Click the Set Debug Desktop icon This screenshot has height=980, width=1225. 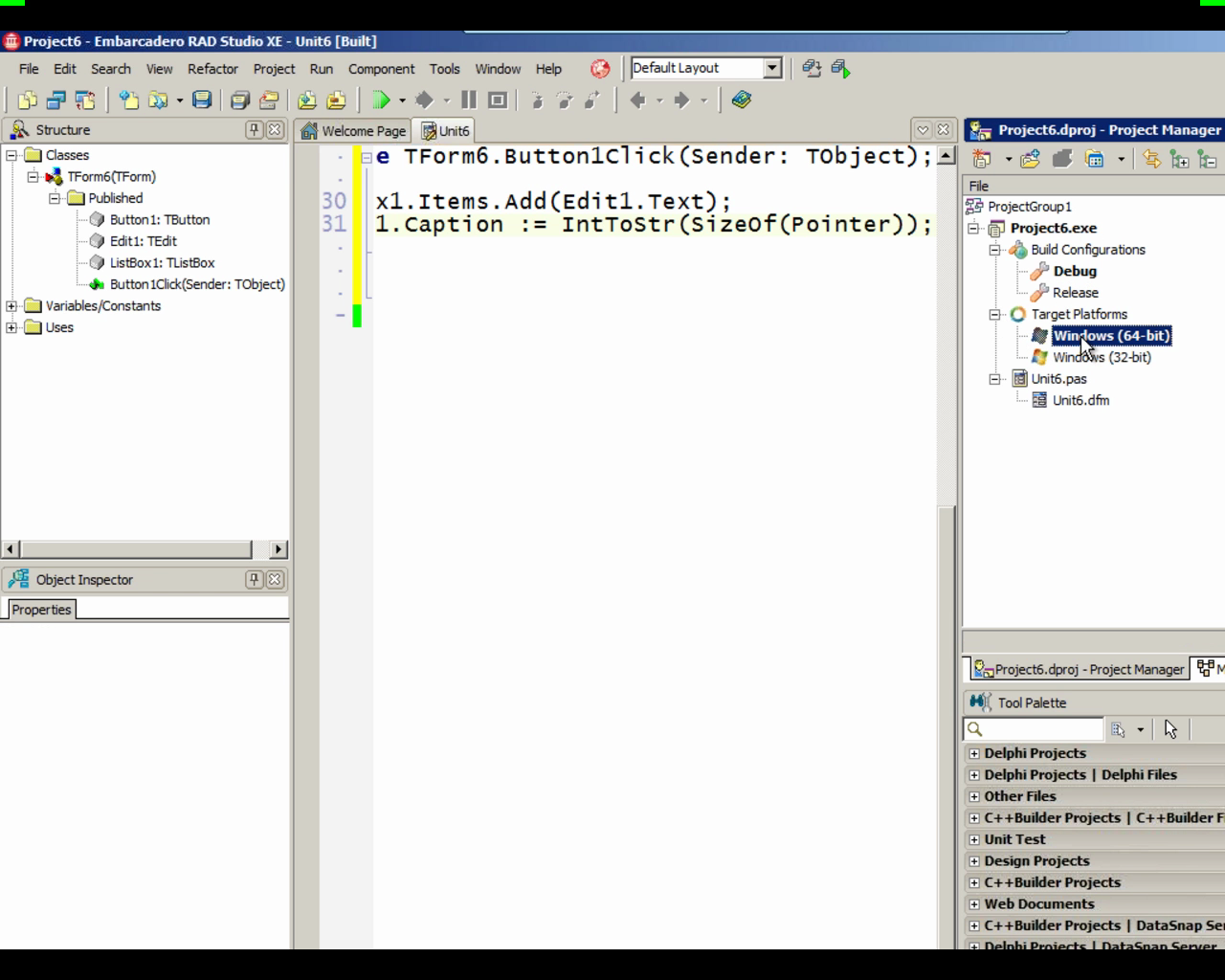pos(841,68)
